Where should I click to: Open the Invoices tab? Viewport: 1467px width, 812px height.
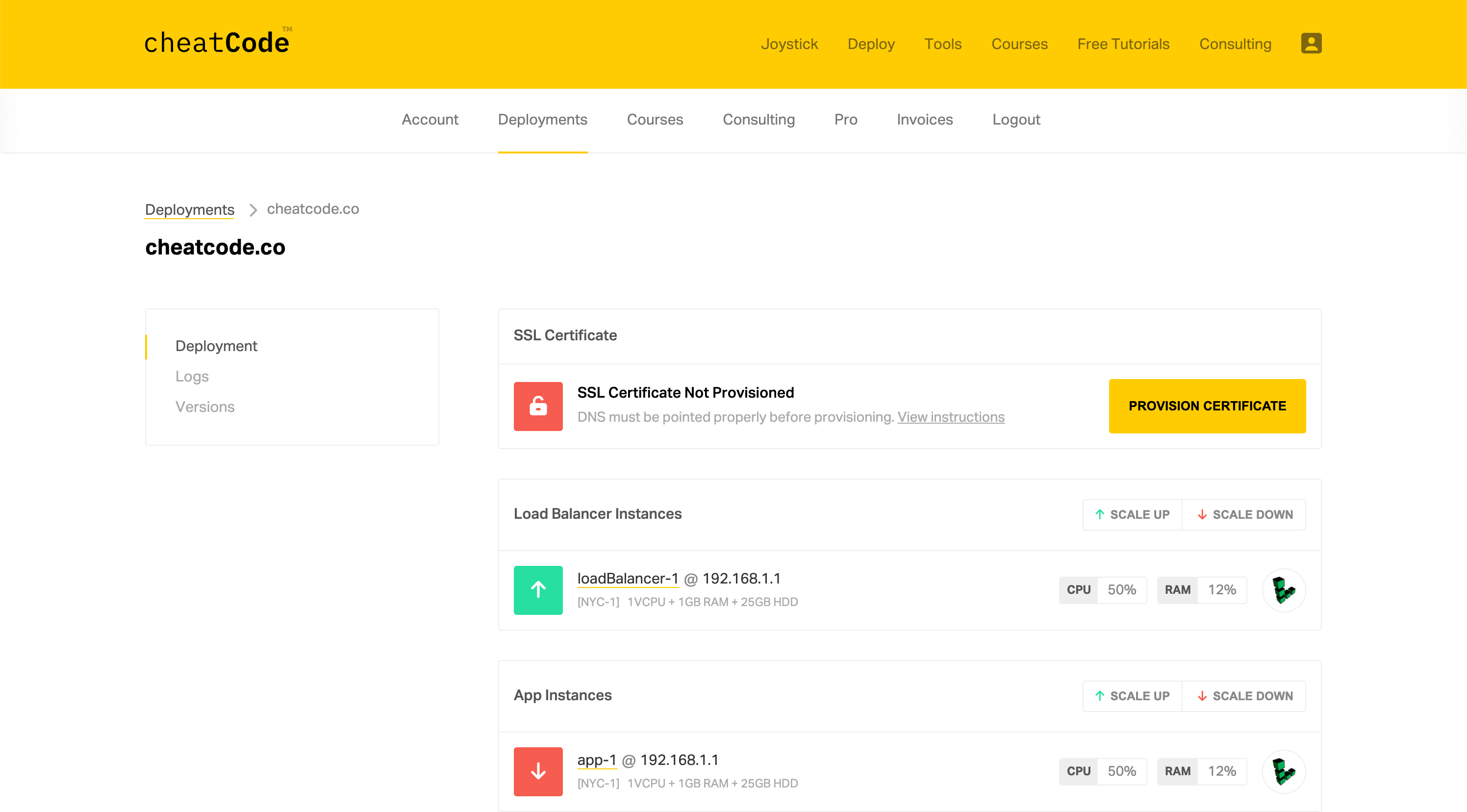[924, 120]
